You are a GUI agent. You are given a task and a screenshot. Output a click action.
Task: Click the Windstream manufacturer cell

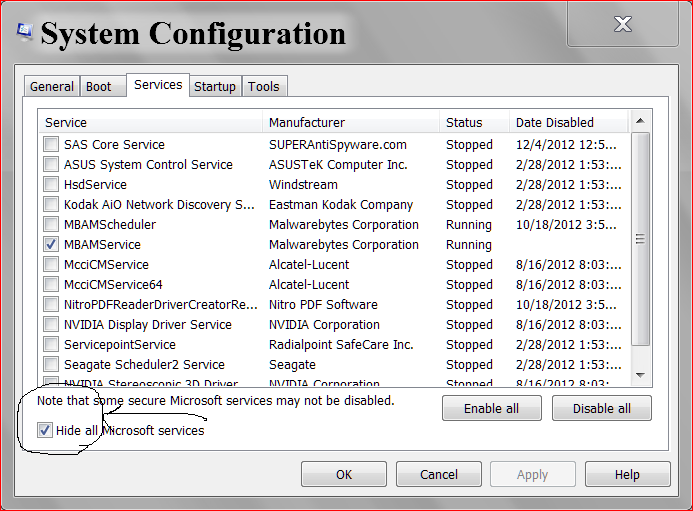pos(303,184)
